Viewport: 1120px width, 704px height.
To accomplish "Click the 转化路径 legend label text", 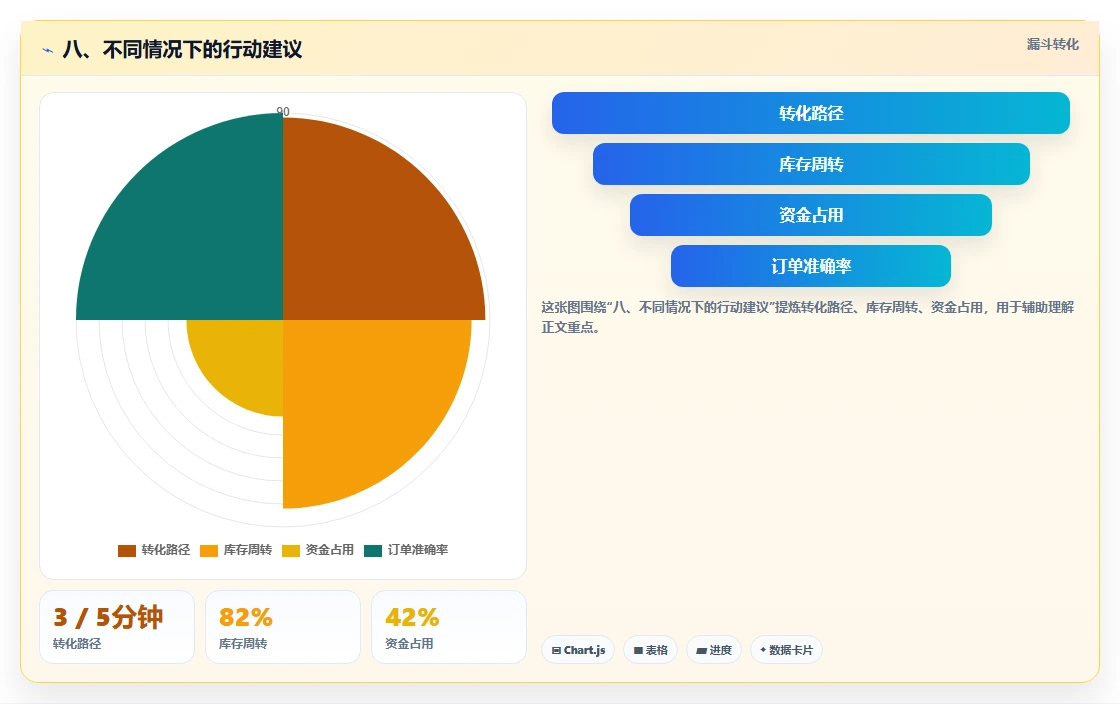I will point(166,550).
